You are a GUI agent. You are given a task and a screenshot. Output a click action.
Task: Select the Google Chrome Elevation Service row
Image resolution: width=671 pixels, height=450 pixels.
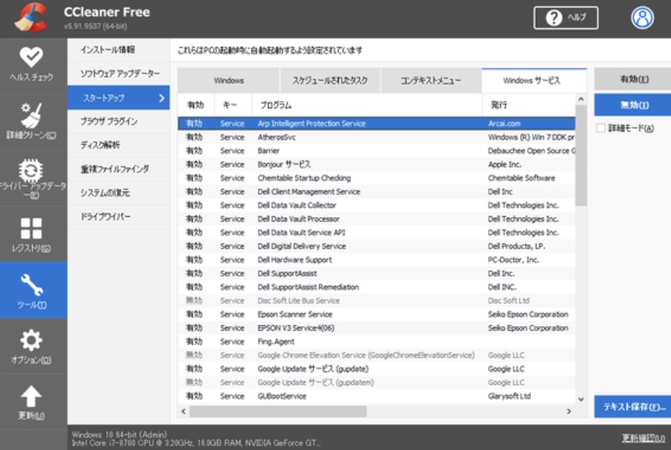click(x=377, y=355)
